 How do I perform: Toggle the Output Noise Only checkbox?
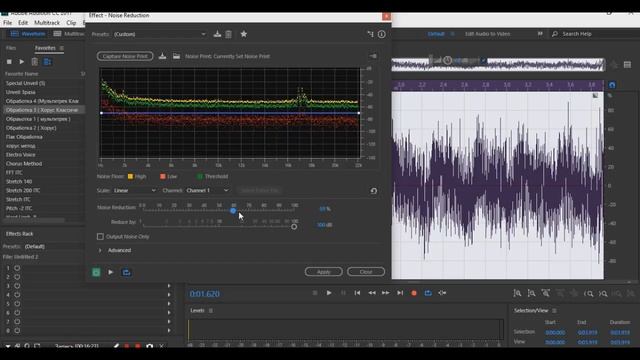point(100,237)
